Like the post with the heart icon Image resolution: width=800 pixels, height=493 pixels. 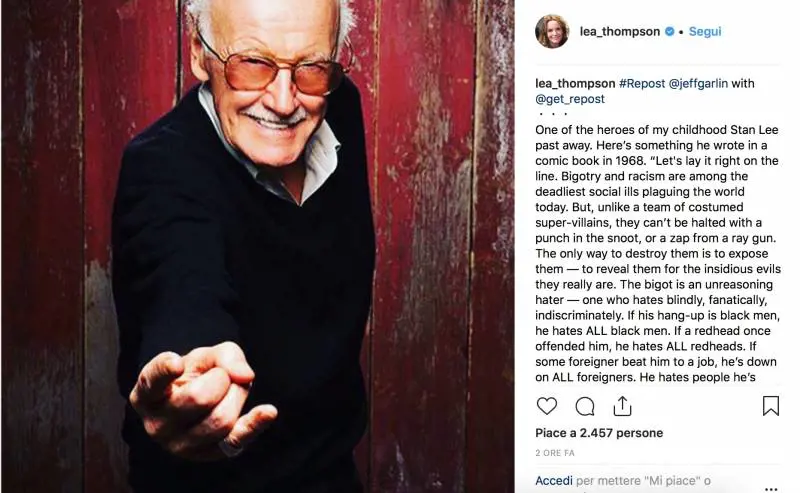click(547, 406)
